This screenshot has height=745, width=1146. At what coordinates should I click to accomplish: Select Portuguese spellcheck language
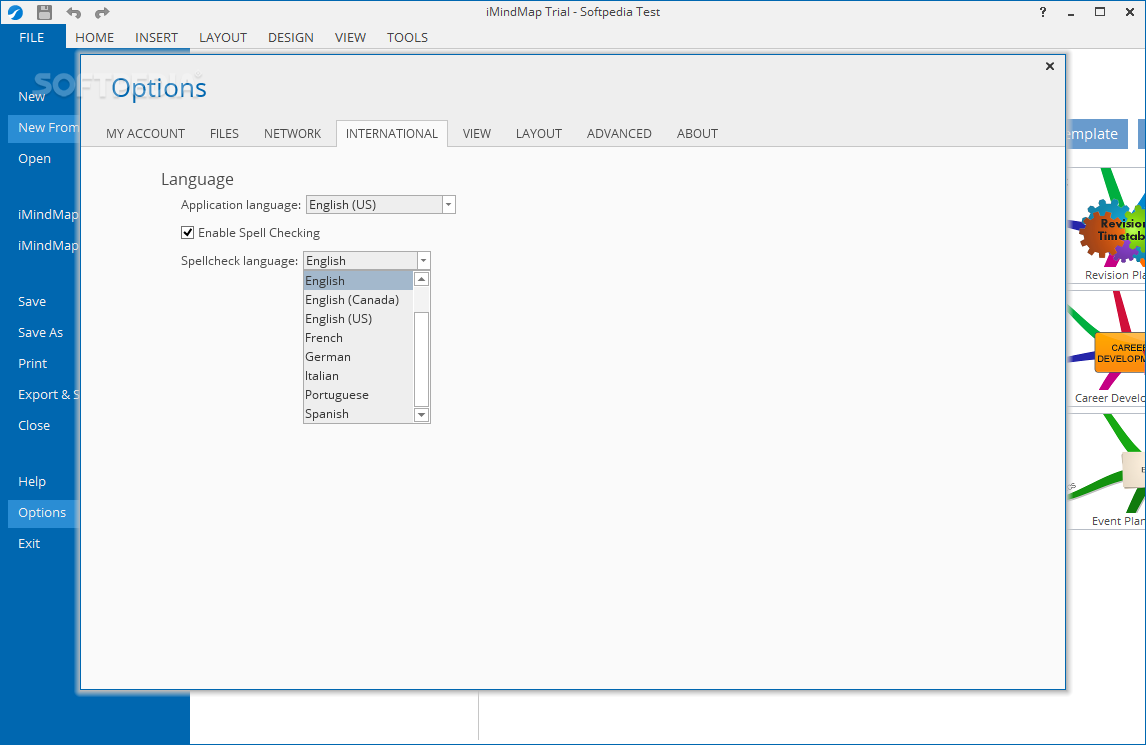tap(358, 395)
